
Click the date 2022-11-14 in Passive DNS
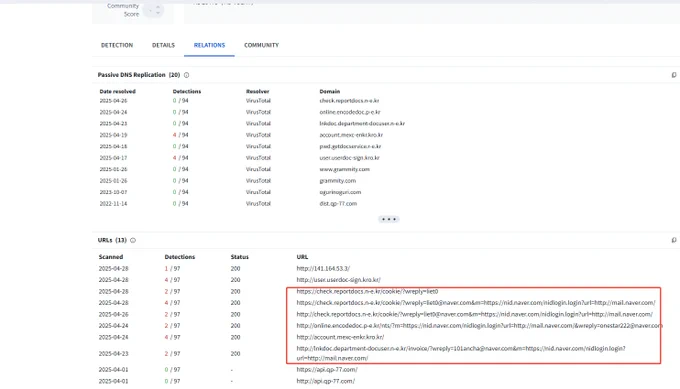(113, 203)
